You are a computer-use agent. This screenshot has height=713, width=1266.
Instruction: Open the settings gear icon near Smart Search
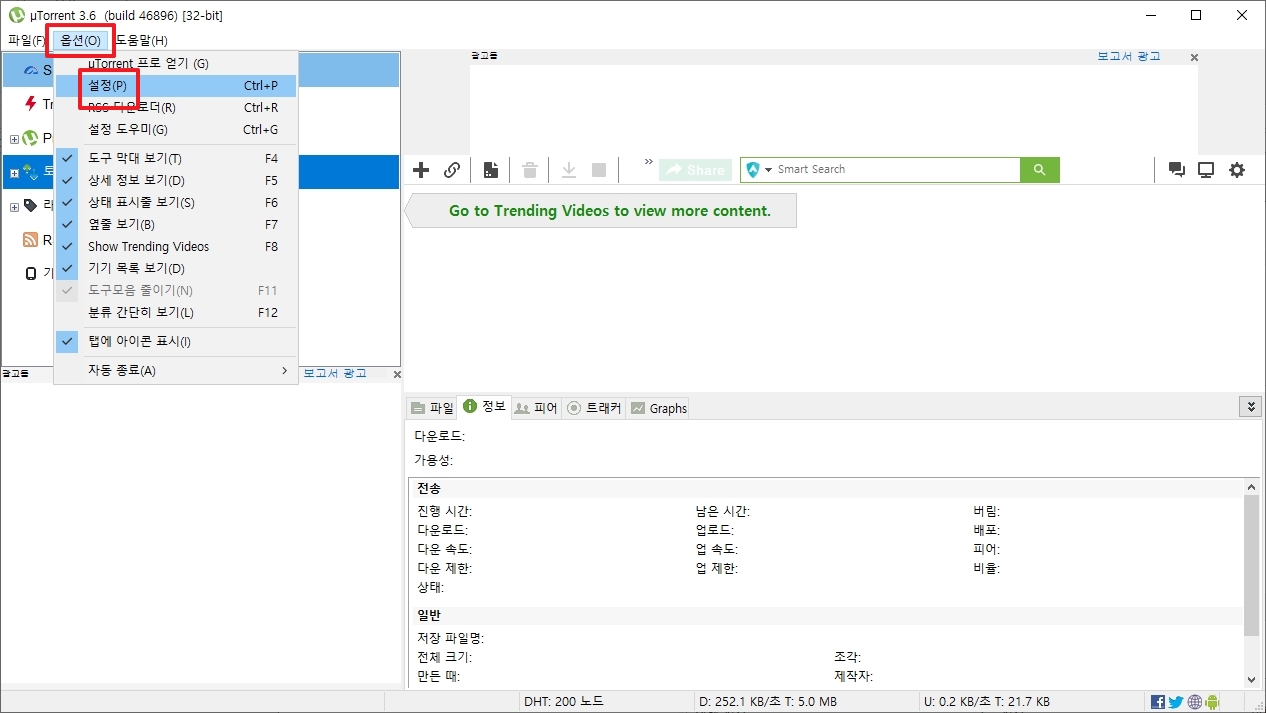tap(1237, 169)
